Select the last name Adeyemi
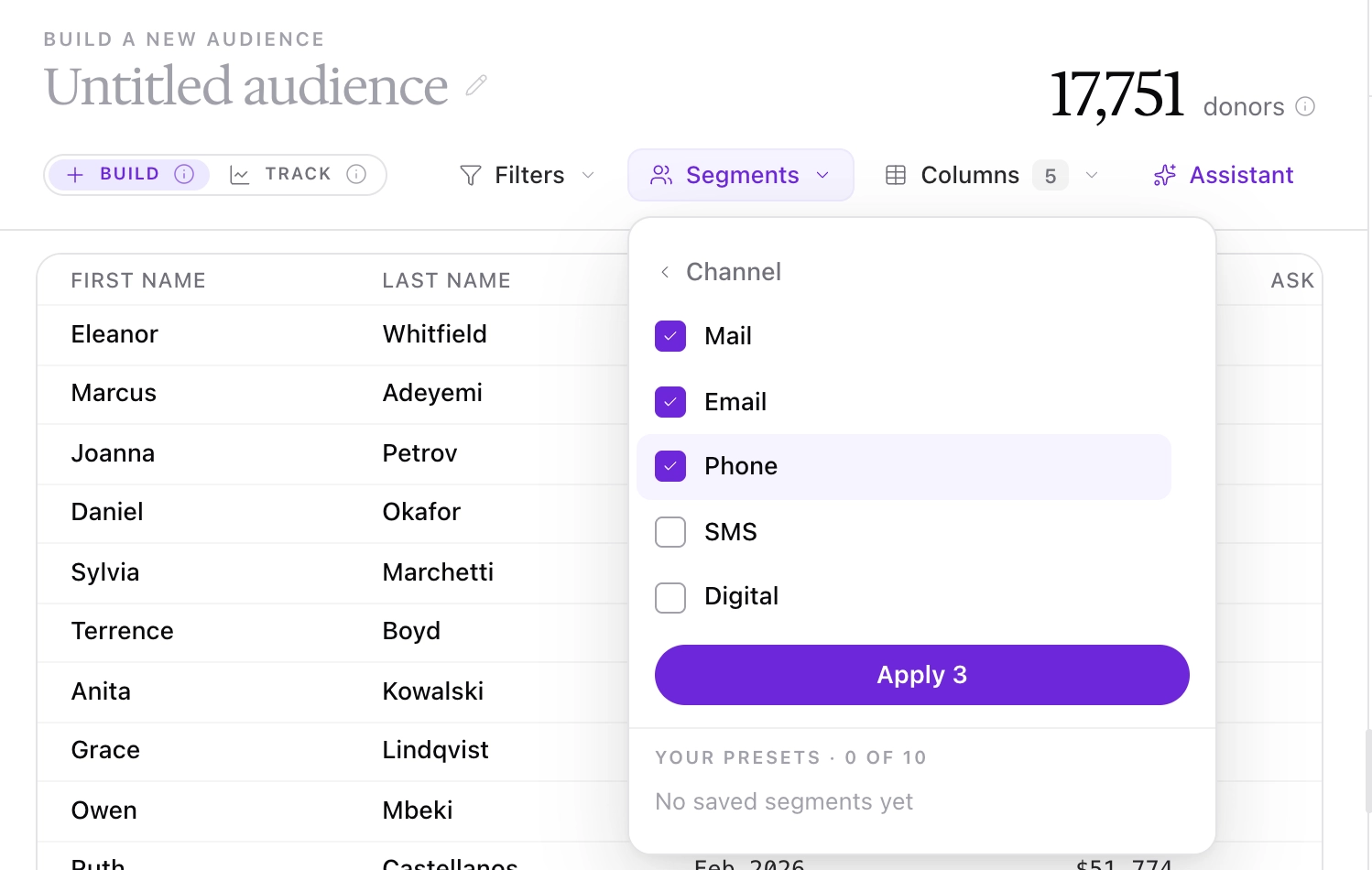The width and height of the screenshot is (1372, 870). (x=432, y=393)
